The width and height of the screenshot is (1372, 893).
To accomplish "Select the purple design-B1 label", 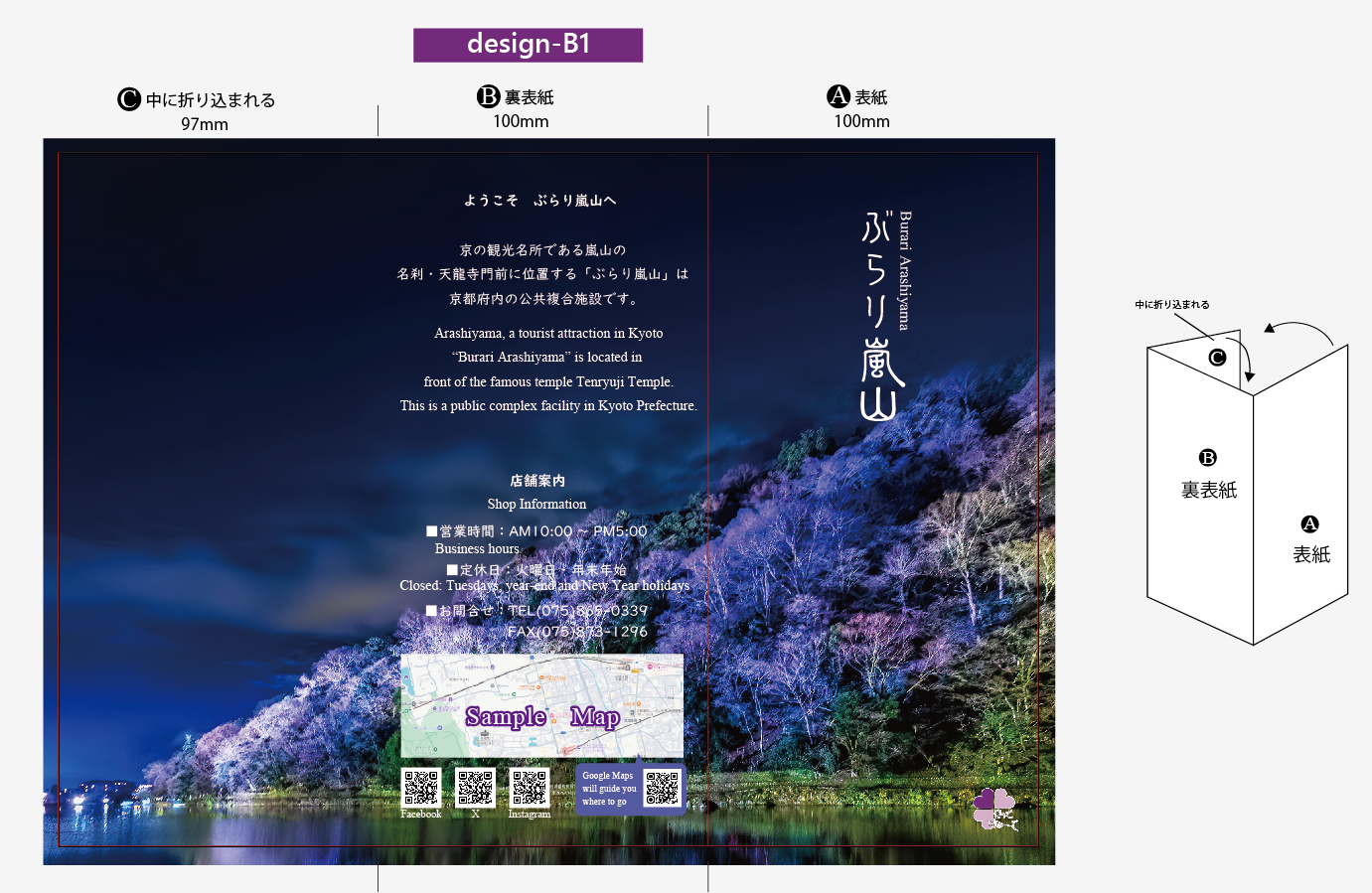I will click(528, 45).
